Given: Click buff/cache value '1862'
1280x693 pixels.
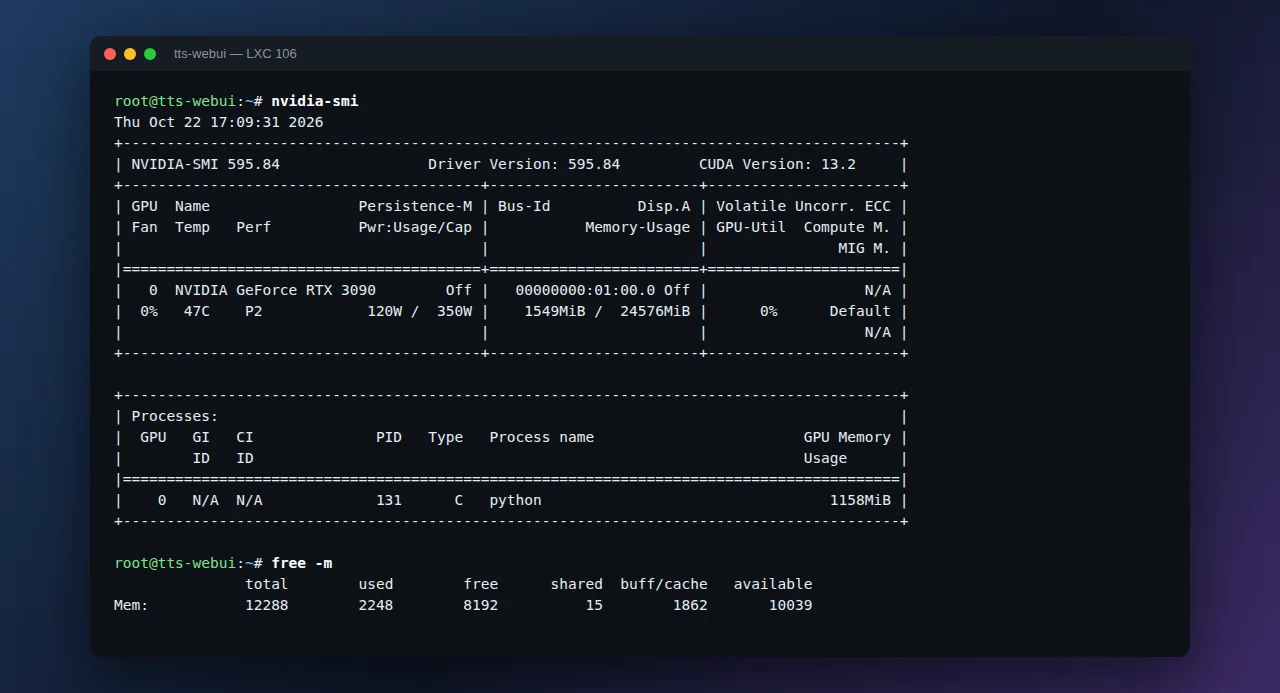Looking at the screenshot, I should 690,605.
